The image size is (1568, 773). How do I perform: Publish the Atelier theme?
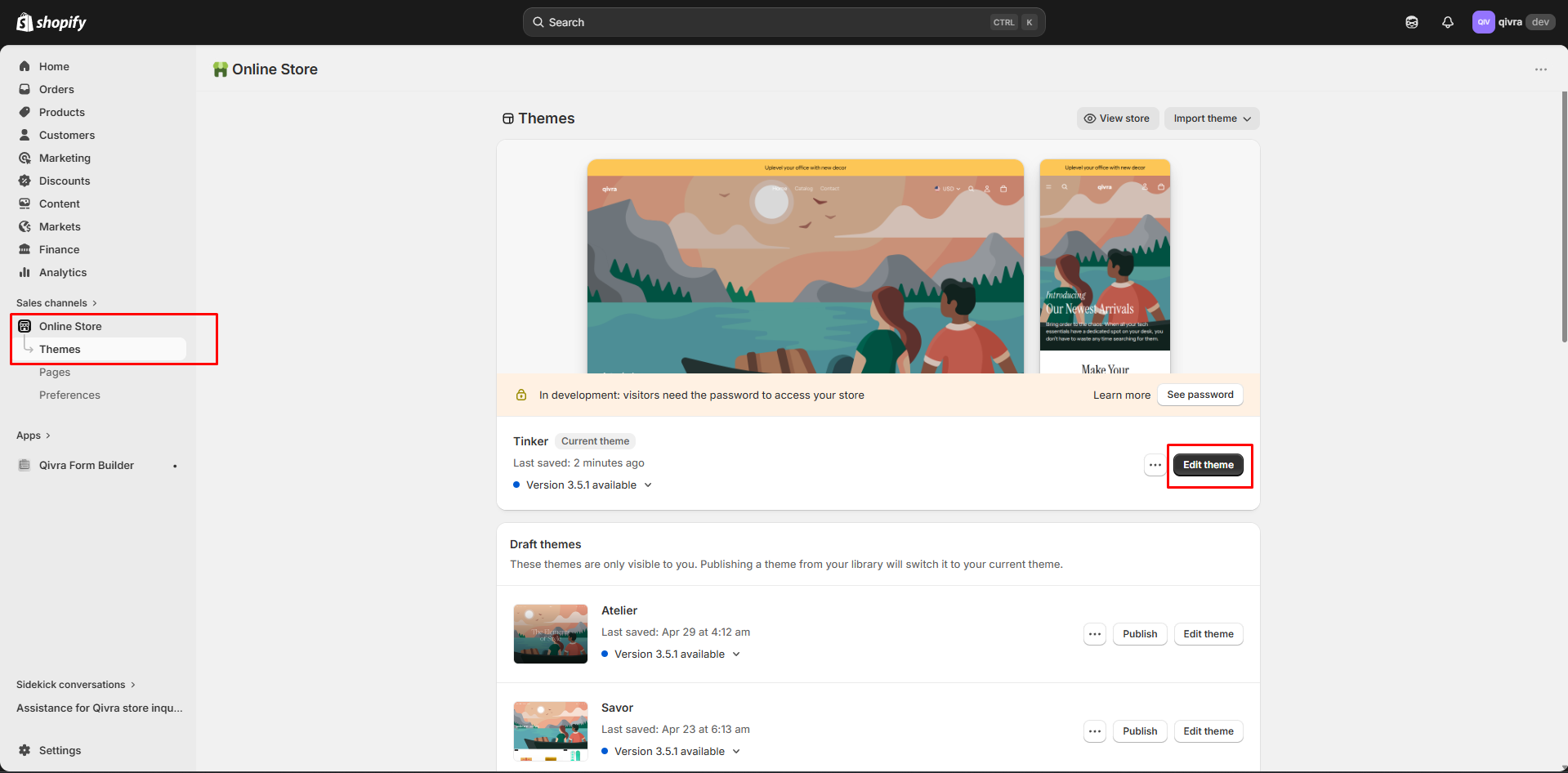[x=1140, y=634]
